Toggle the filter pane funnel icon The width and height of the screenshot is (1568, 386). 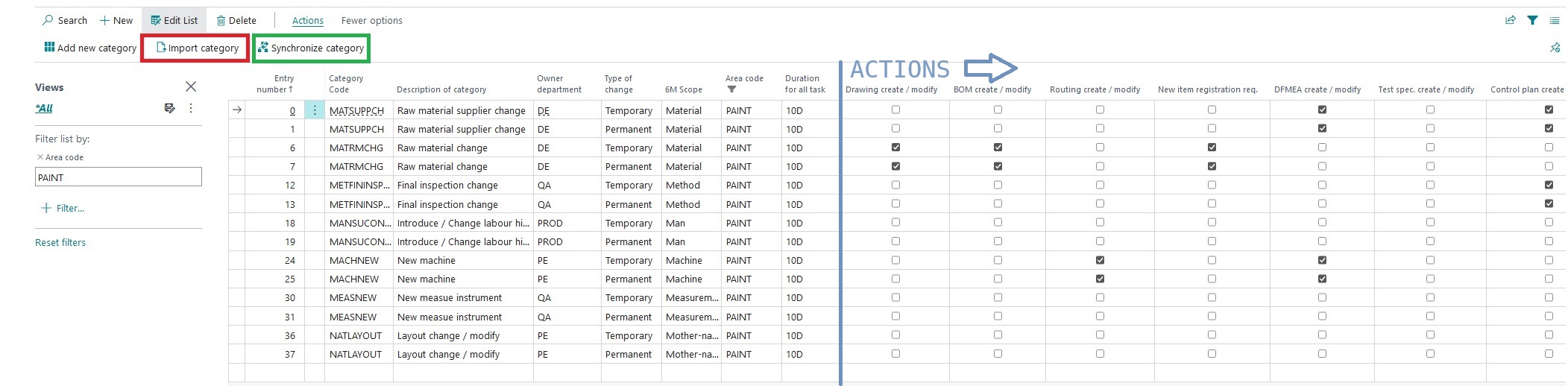coord(1532,20)
